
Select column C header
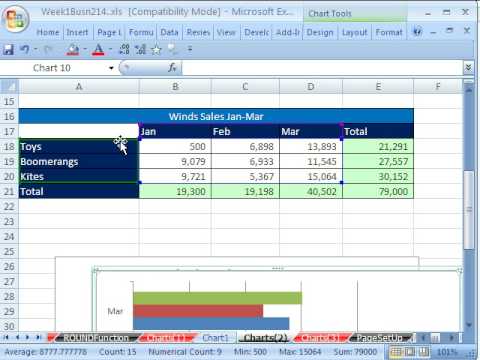pyautogui.click(x=245, y=87)
